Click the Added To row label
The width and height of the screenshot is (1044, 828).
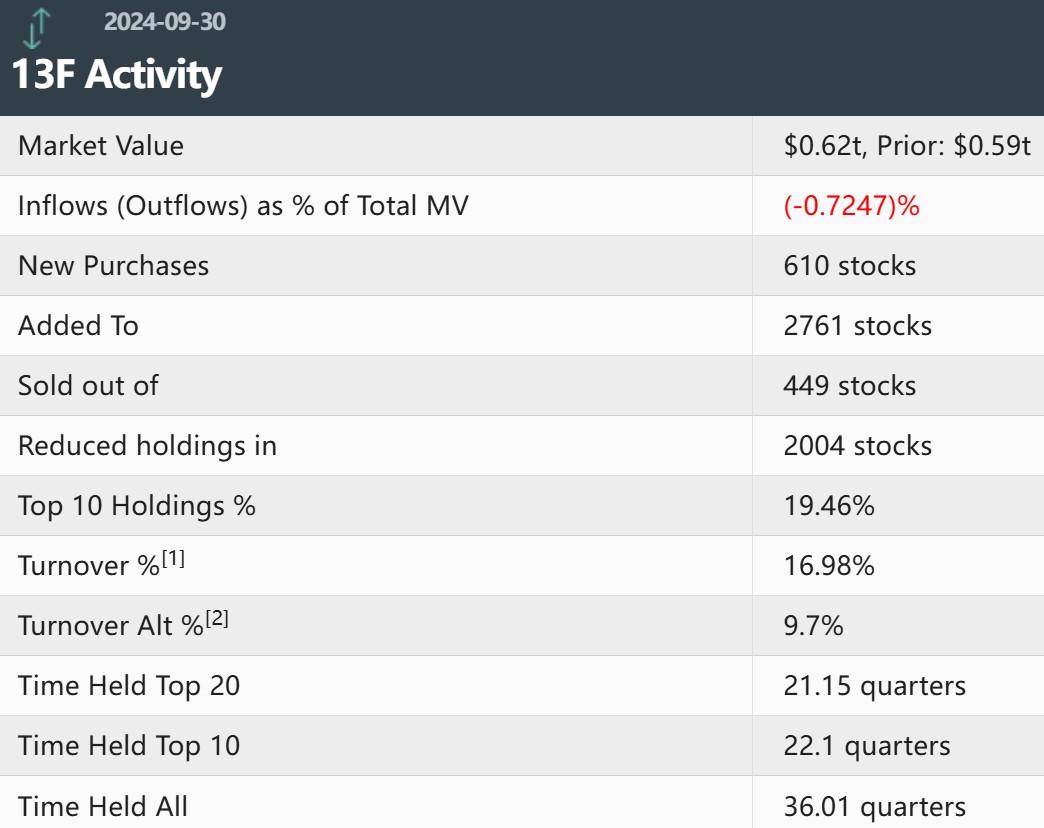coord(78,326)
